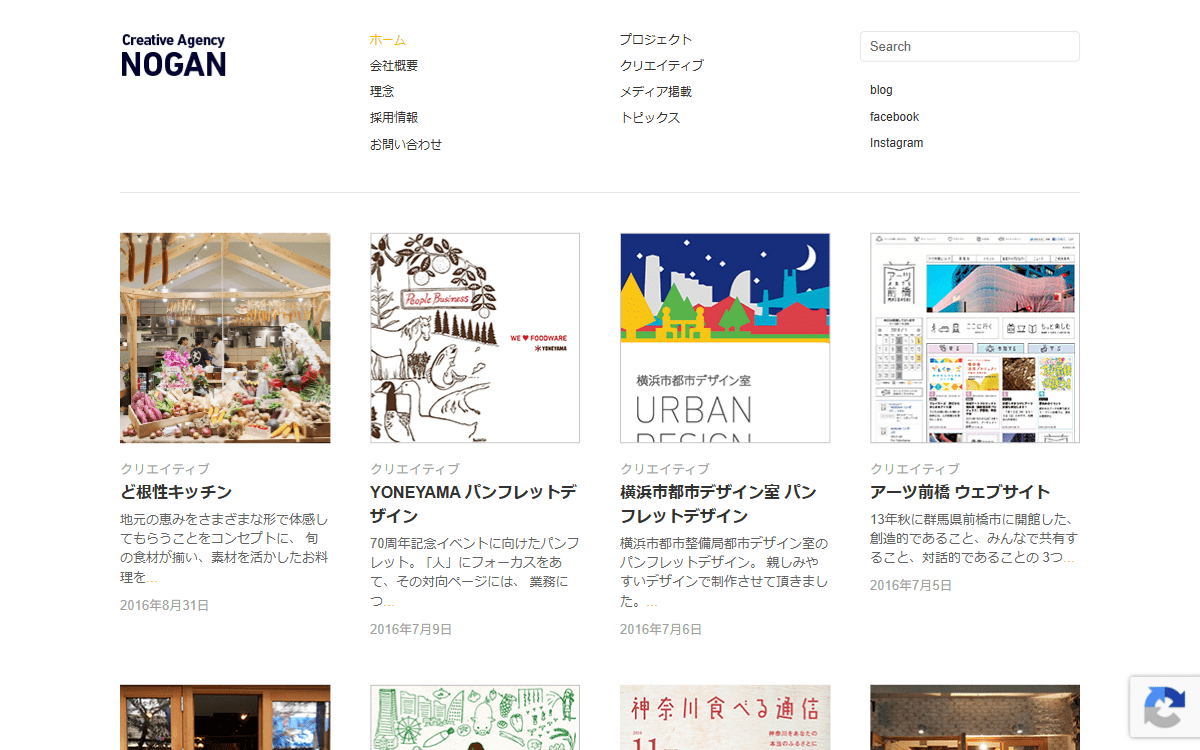Viewport: 1200px width, 750px height.
Task: Click the date 2016年7月5日
Action: click(x=911, y=585)
